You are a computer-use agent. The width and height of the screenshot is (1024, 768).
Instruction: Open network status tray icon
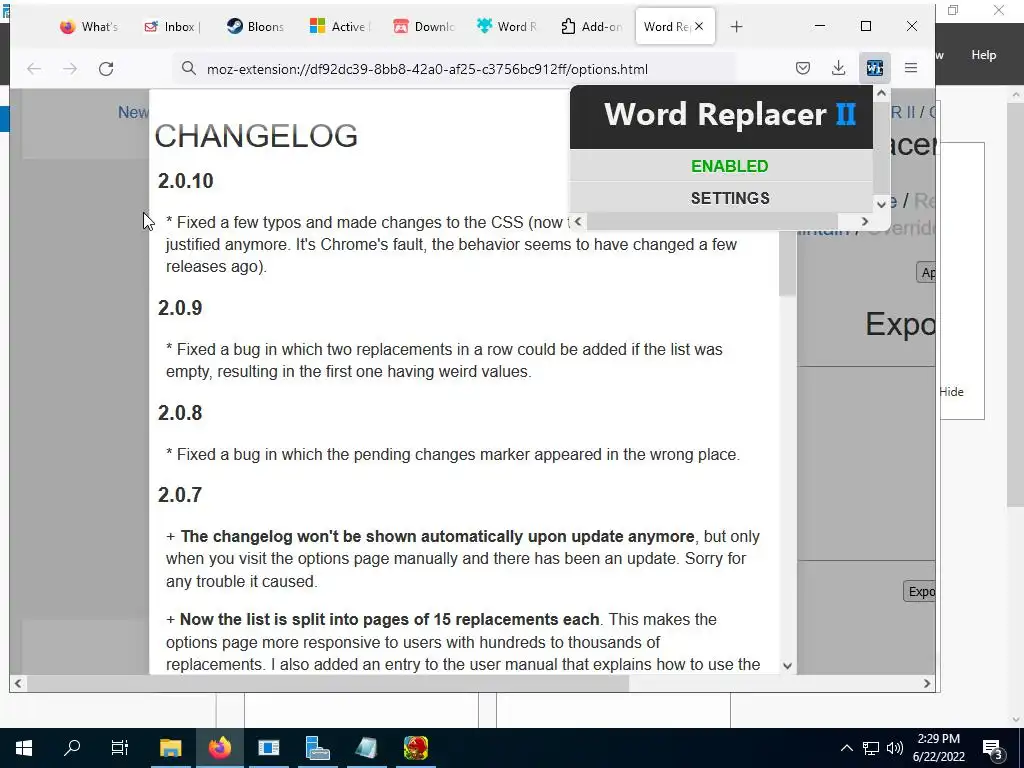click(x=871, y=748)
